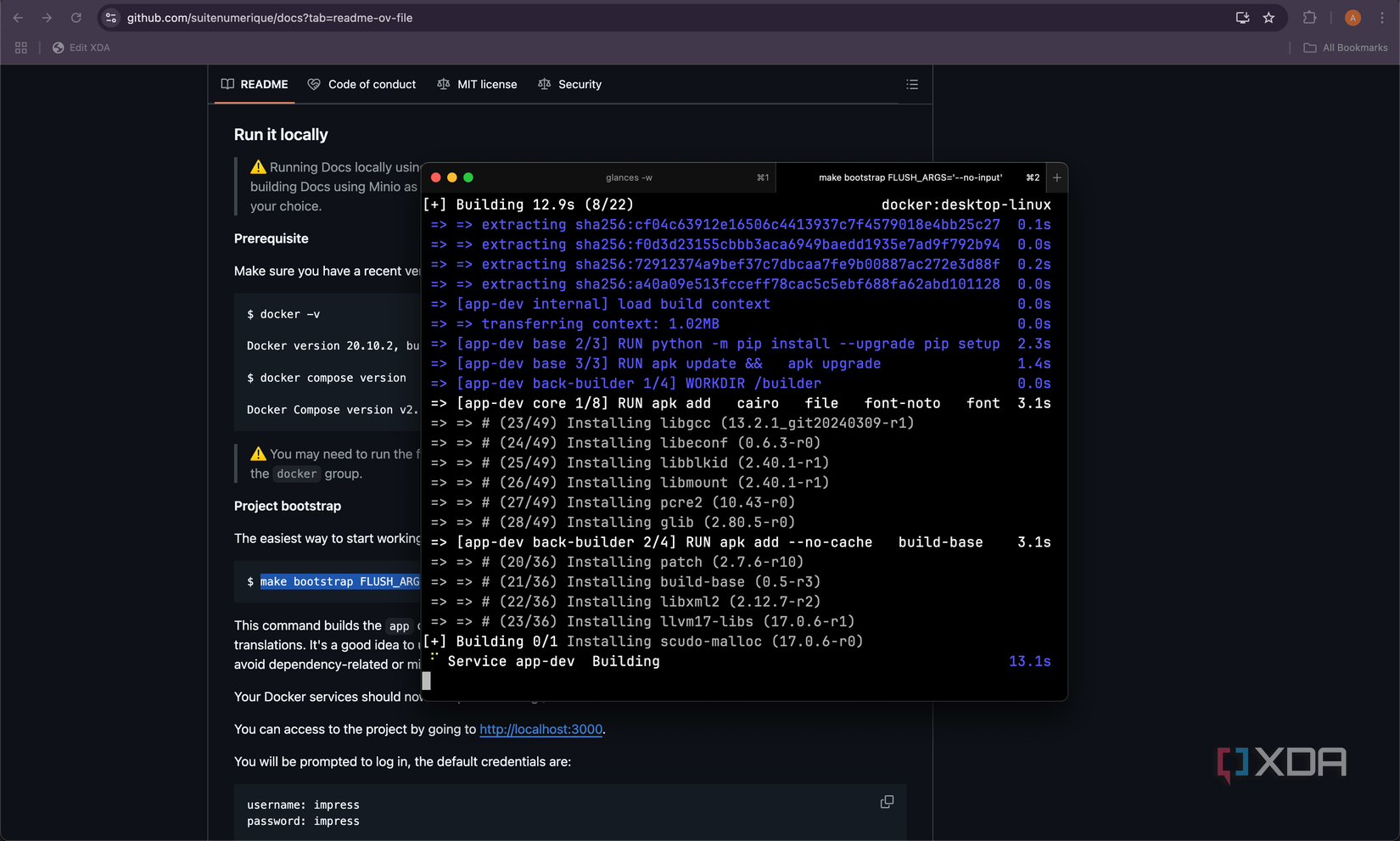Open the All Bookmarks folder

click(x=1346, y=48)
